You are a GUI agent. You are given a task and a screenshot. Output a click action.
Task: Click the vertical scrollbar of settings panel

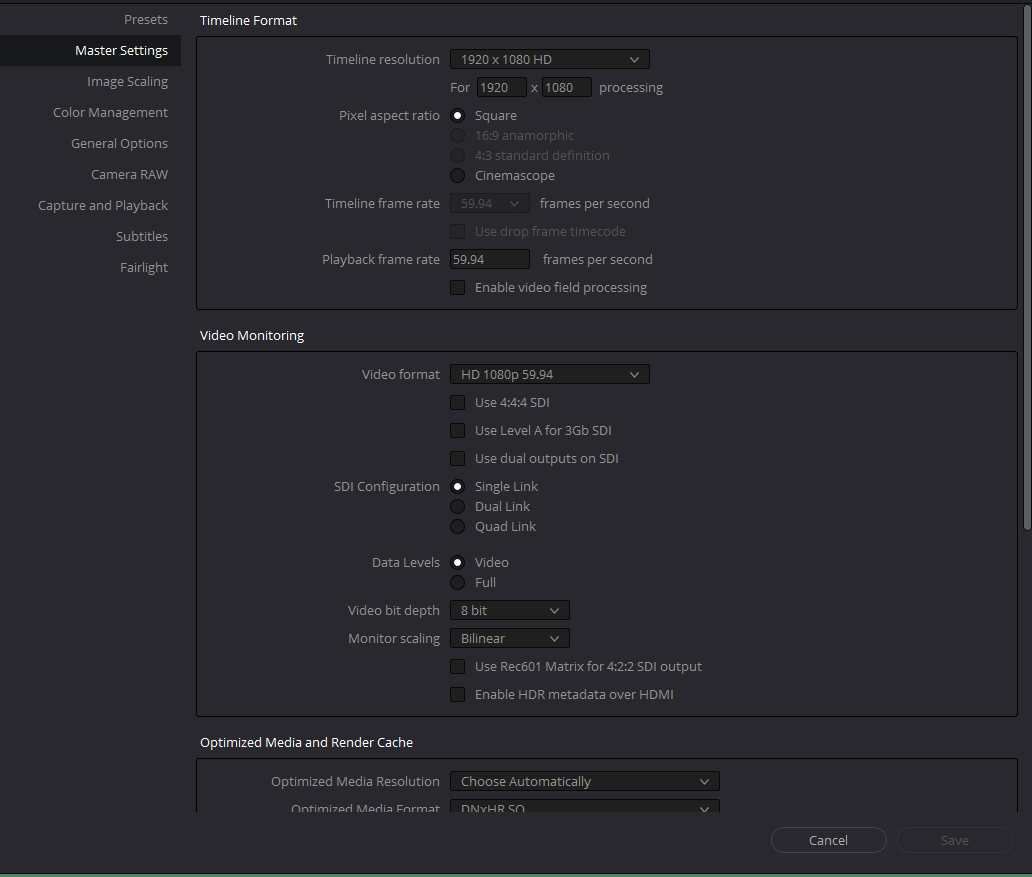1027,267
